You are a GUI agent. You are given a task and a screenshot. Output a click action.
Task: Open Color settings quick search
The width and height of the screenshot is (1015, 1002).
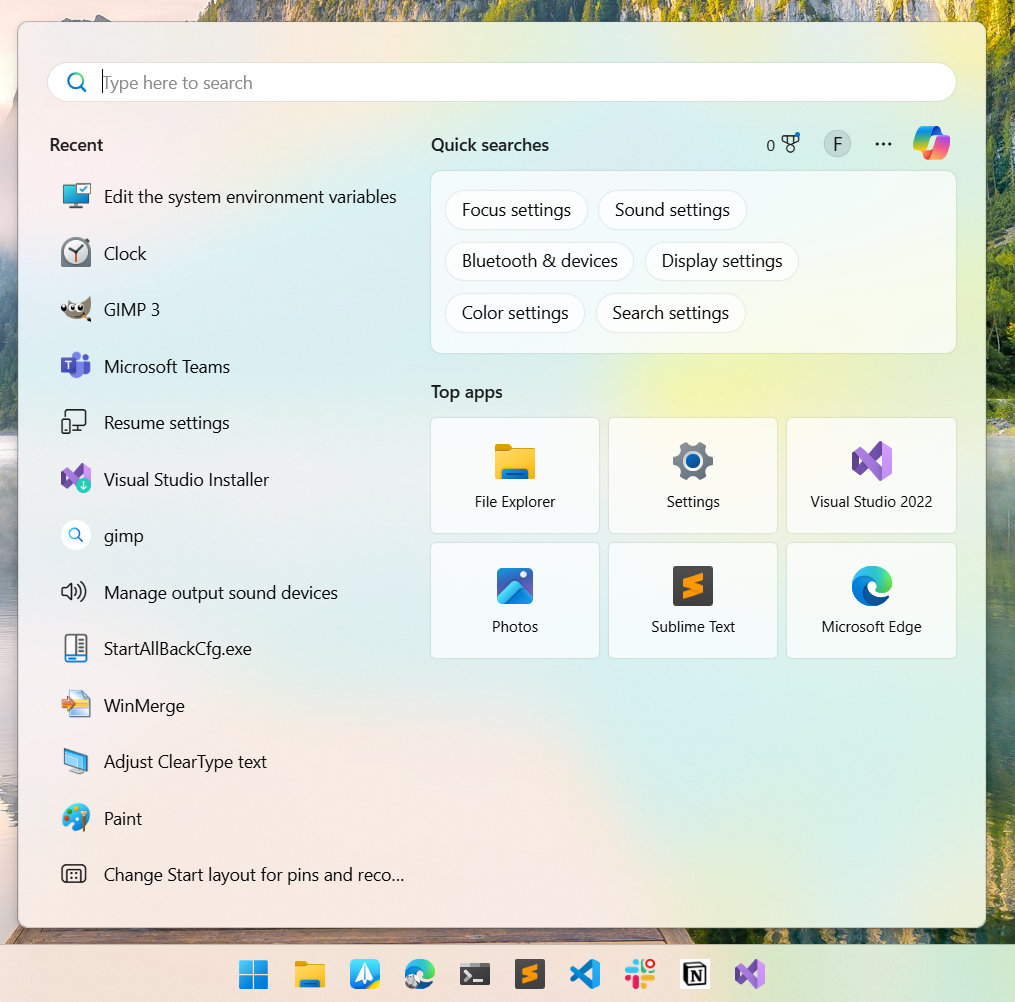tap(514, 313)
